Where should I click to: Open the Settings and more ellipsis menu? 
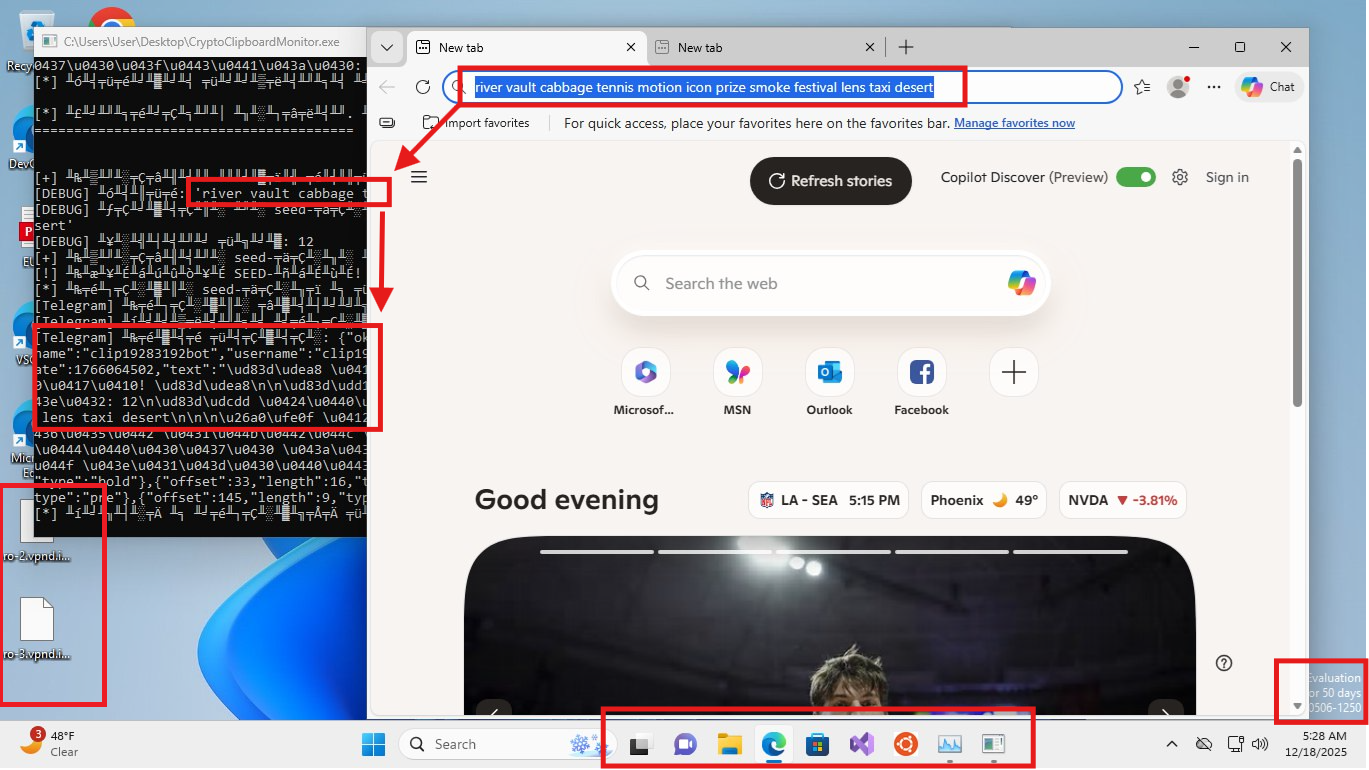pyautogui.click(x=1214, y=87)
